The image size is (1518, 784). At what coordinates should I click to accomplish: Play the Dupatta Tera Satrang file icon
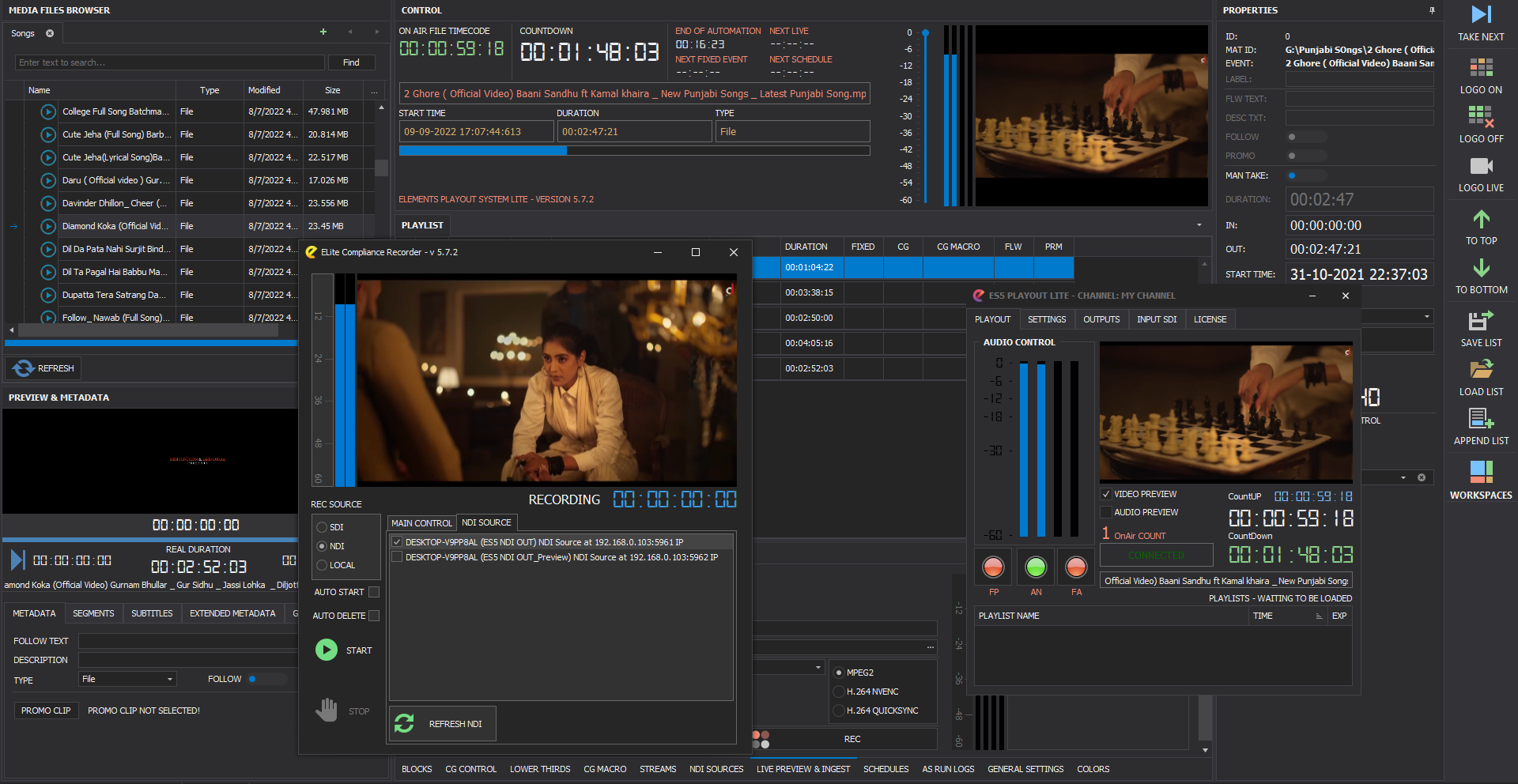tap(48, 296)
